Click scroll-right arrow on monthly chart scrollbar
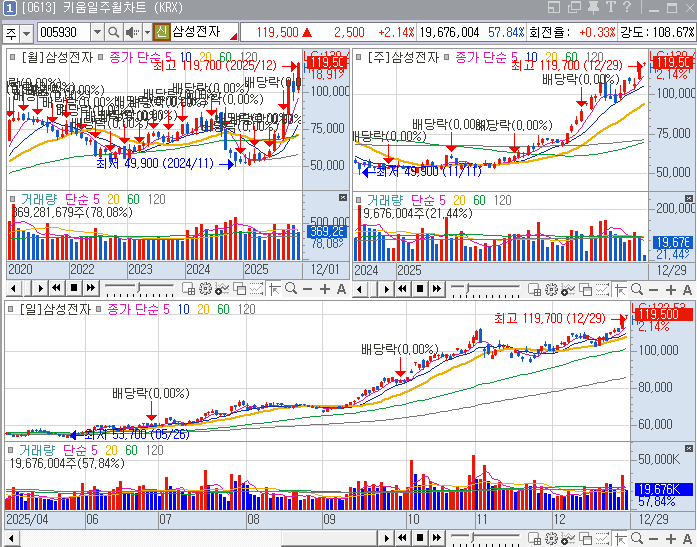This screenshot has height=547, width=697. point(40,289)
